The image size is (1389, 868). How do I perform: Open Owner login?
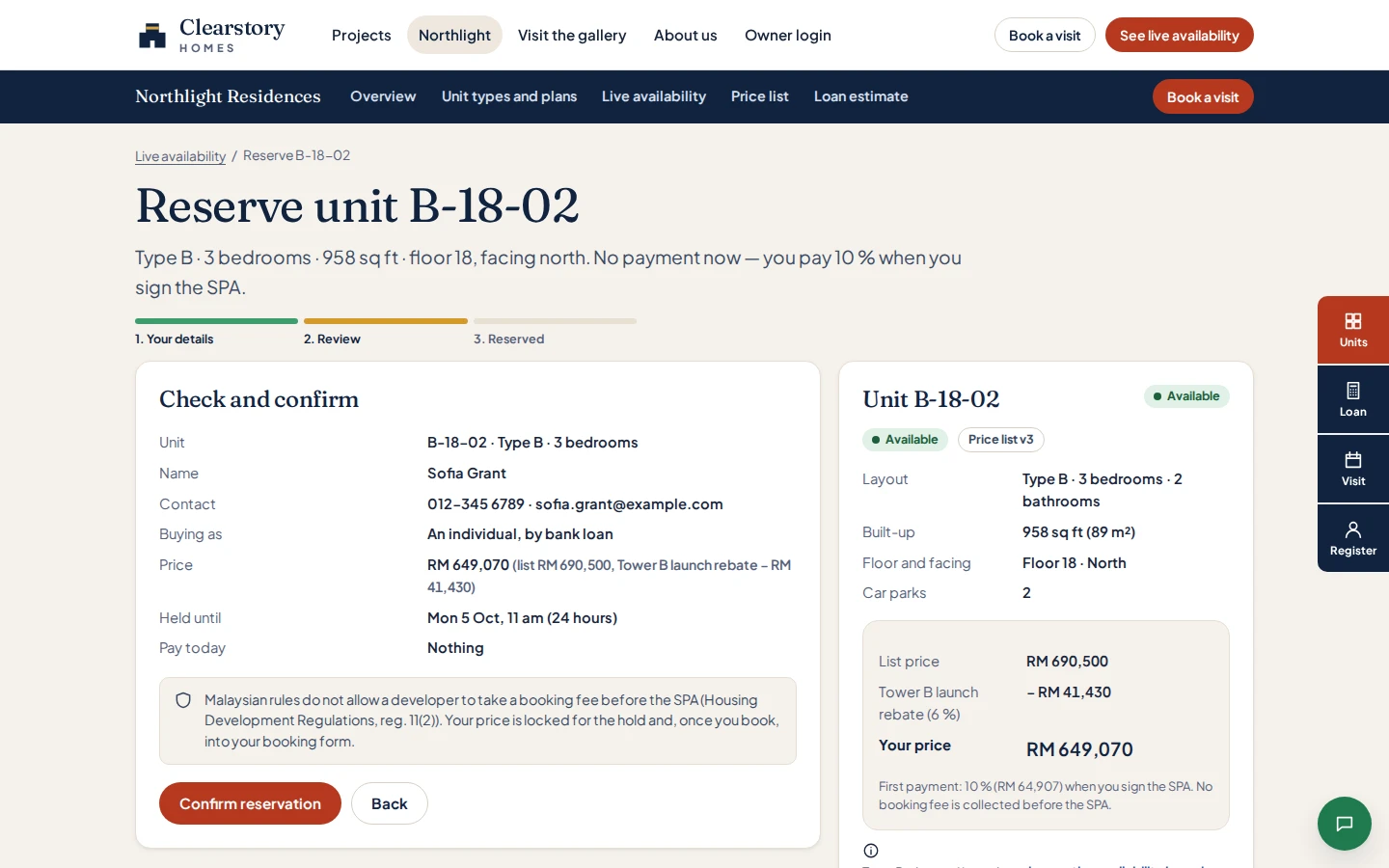788,35
